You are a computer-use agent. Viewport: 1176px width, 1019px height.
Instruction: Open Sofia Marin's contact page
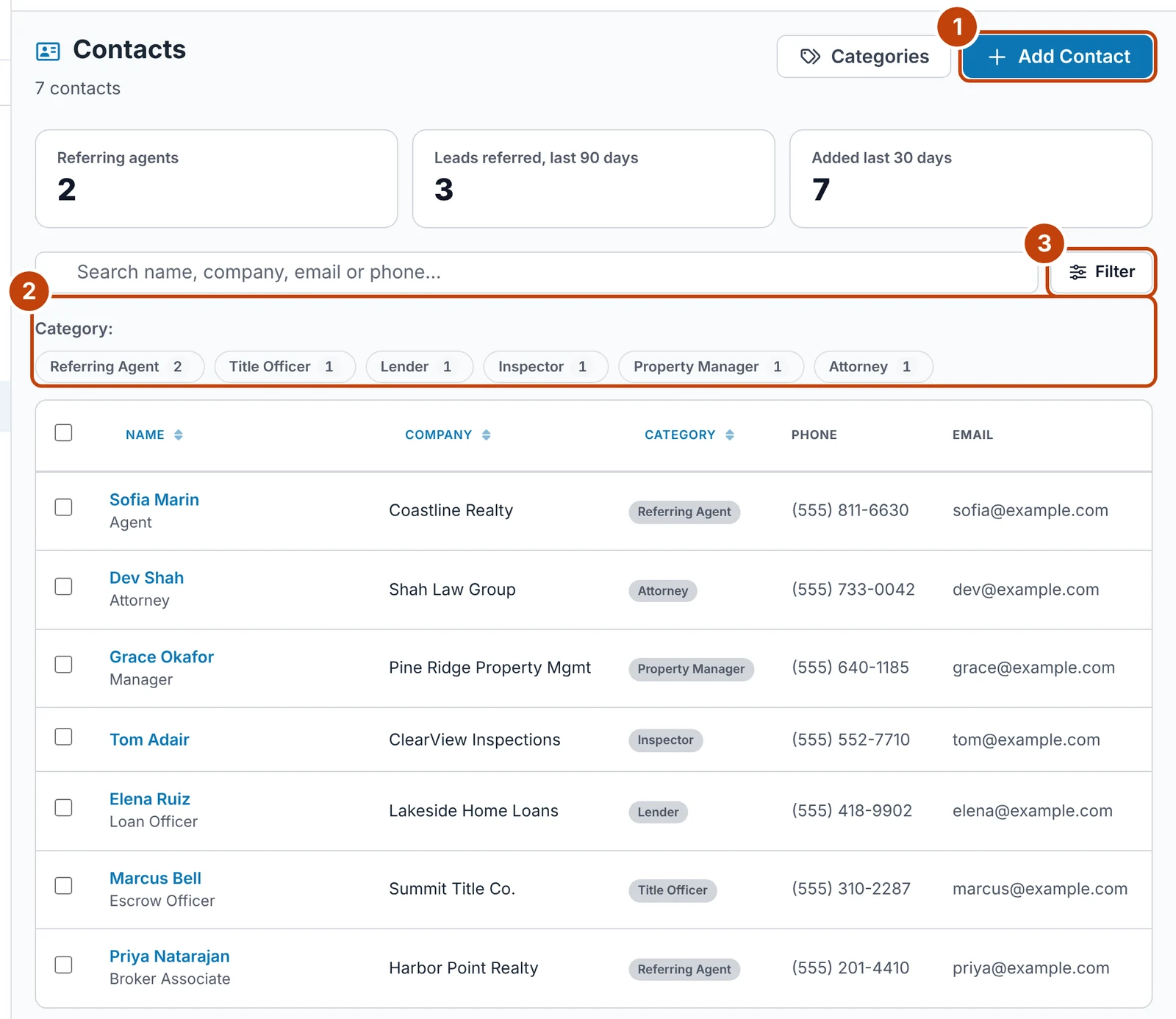pos(154,500)
